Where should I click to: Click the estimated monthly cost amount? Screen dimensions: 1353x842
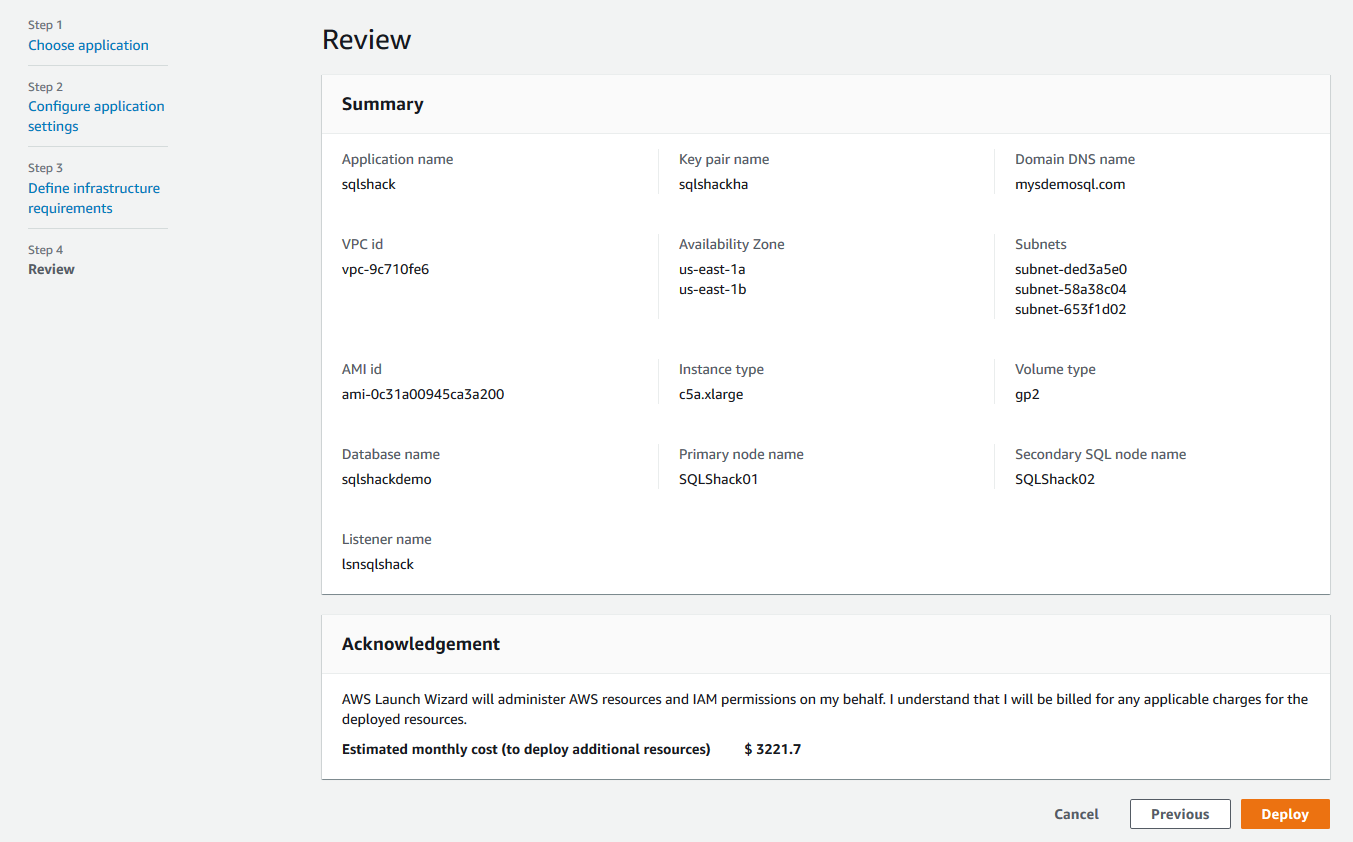click(x=772, y=749)
